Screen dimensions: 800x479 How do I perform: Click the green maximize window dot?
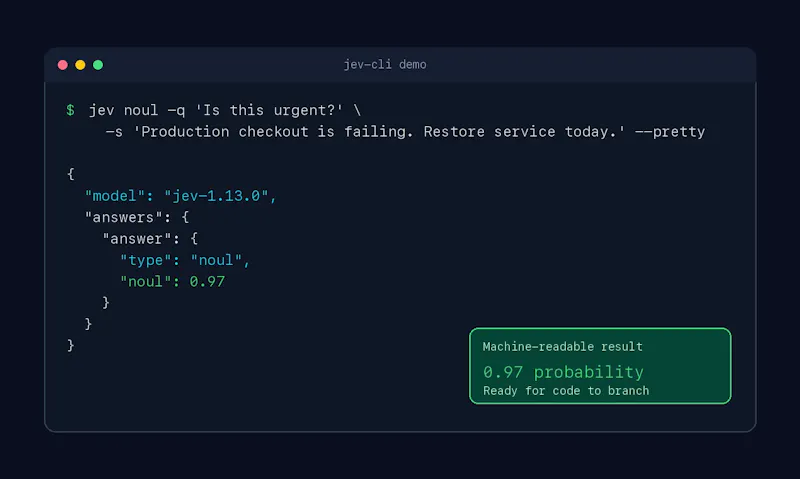pyautogui.click(x=98, y=65)
